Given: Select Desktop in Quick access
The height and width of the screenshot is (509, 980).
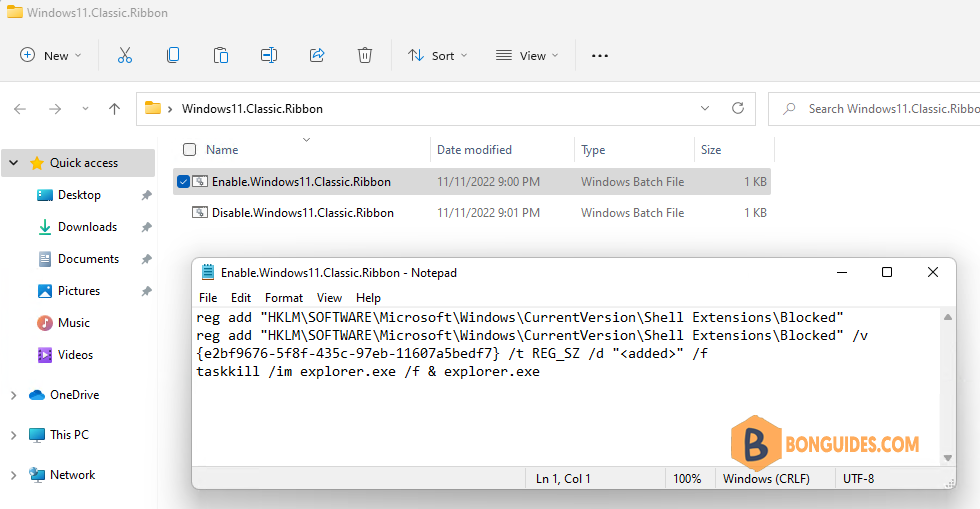Looking at the screenshot, I should point(79,195).
